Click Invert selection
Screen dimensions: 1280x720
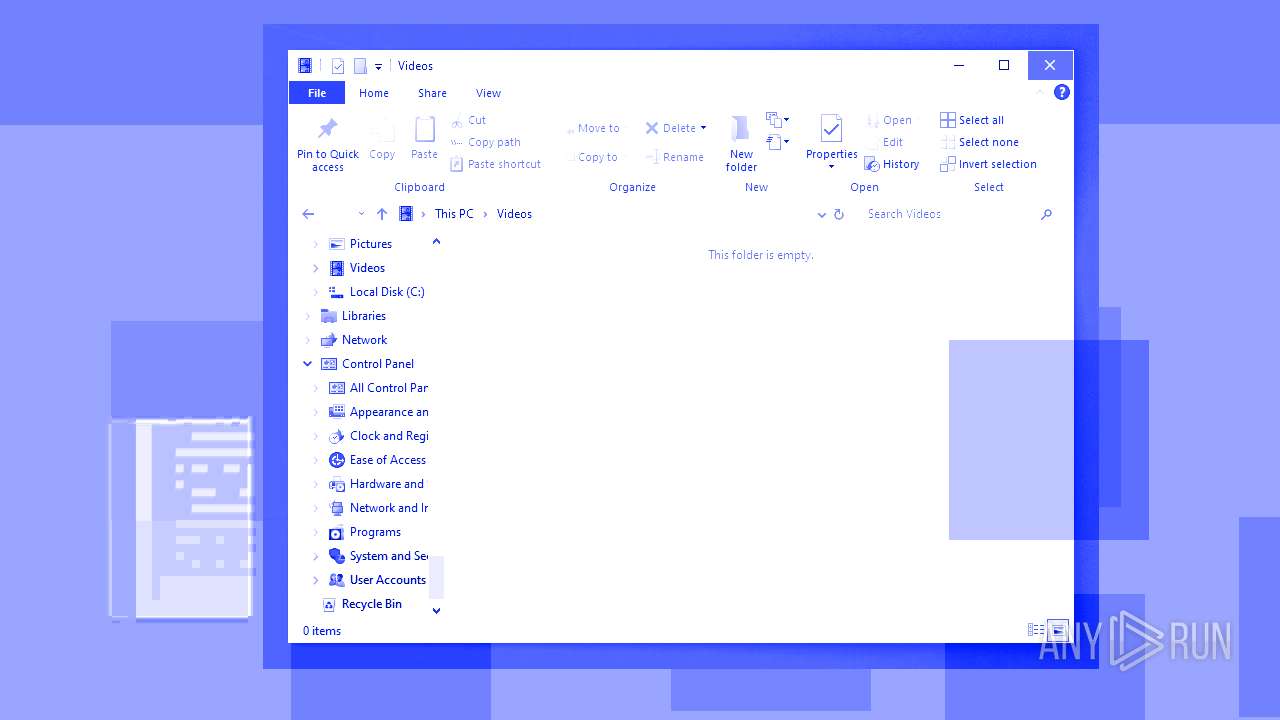988,164
